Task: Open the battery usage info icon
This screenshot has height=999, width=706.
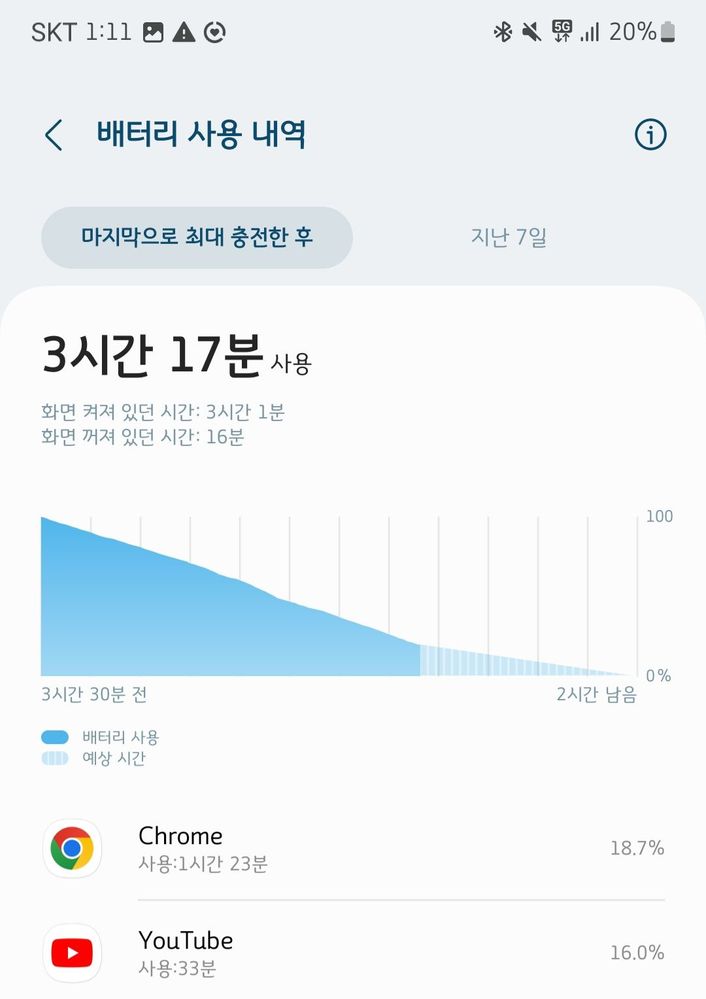Action: (650, 134)
